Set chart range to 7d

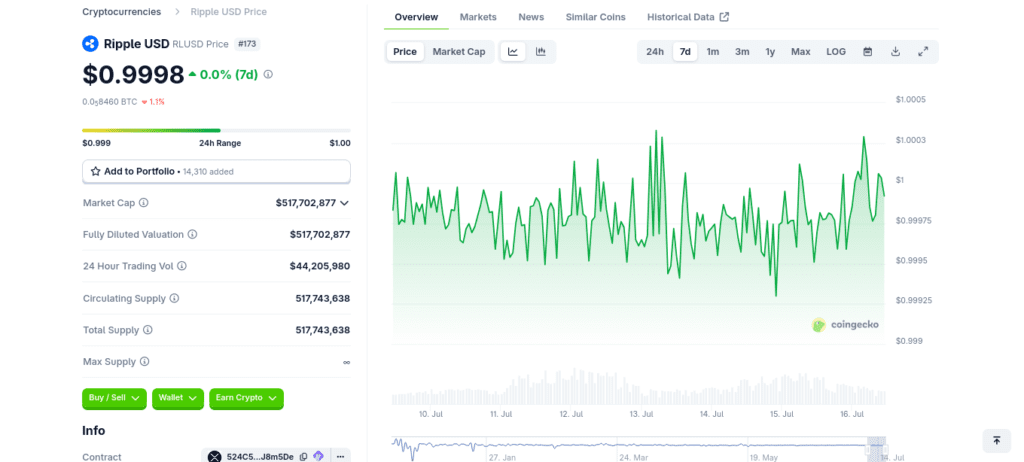point(685,52)
